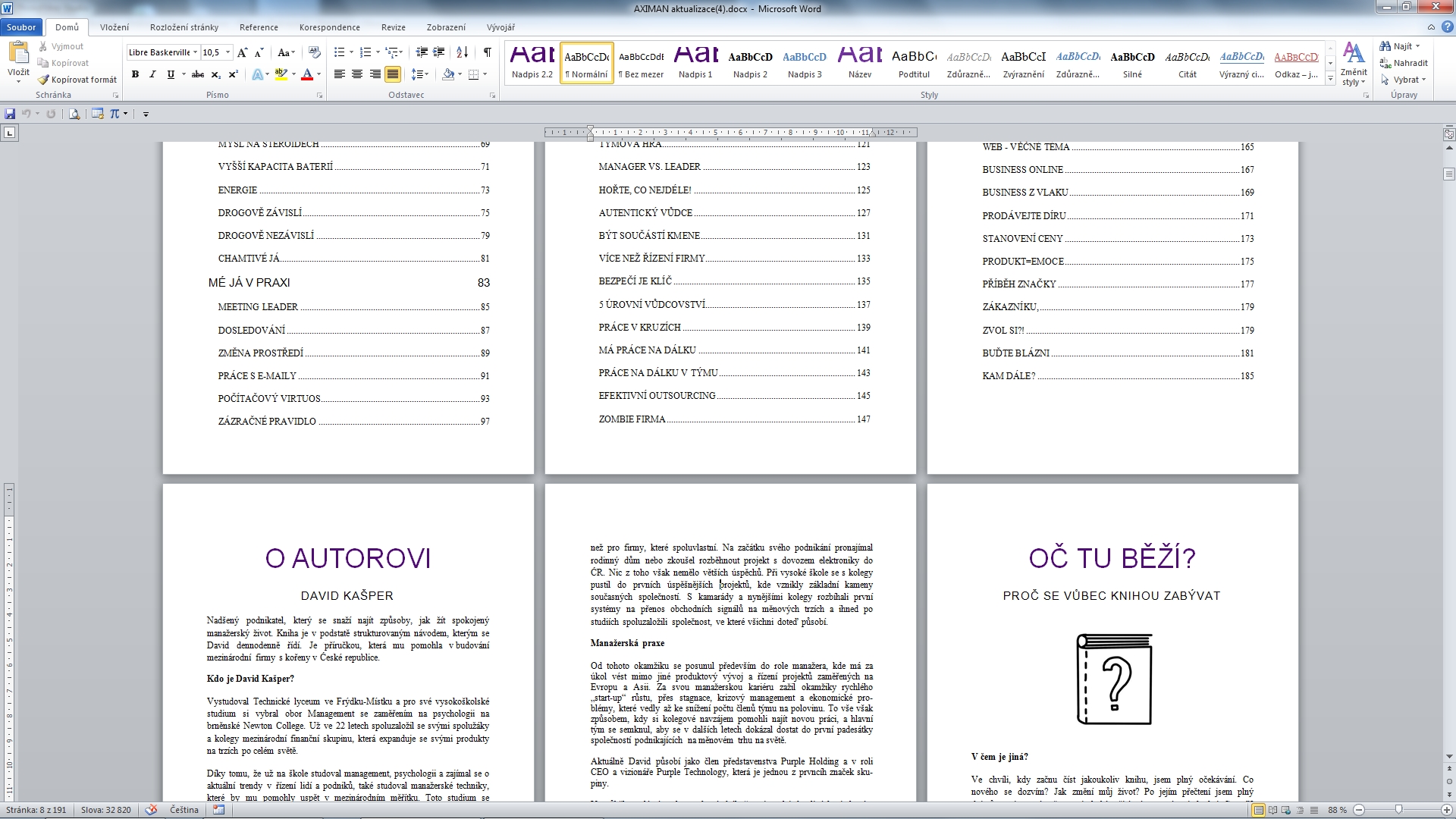Click the equation pi icon in quick access toolbar

[115, 114]
